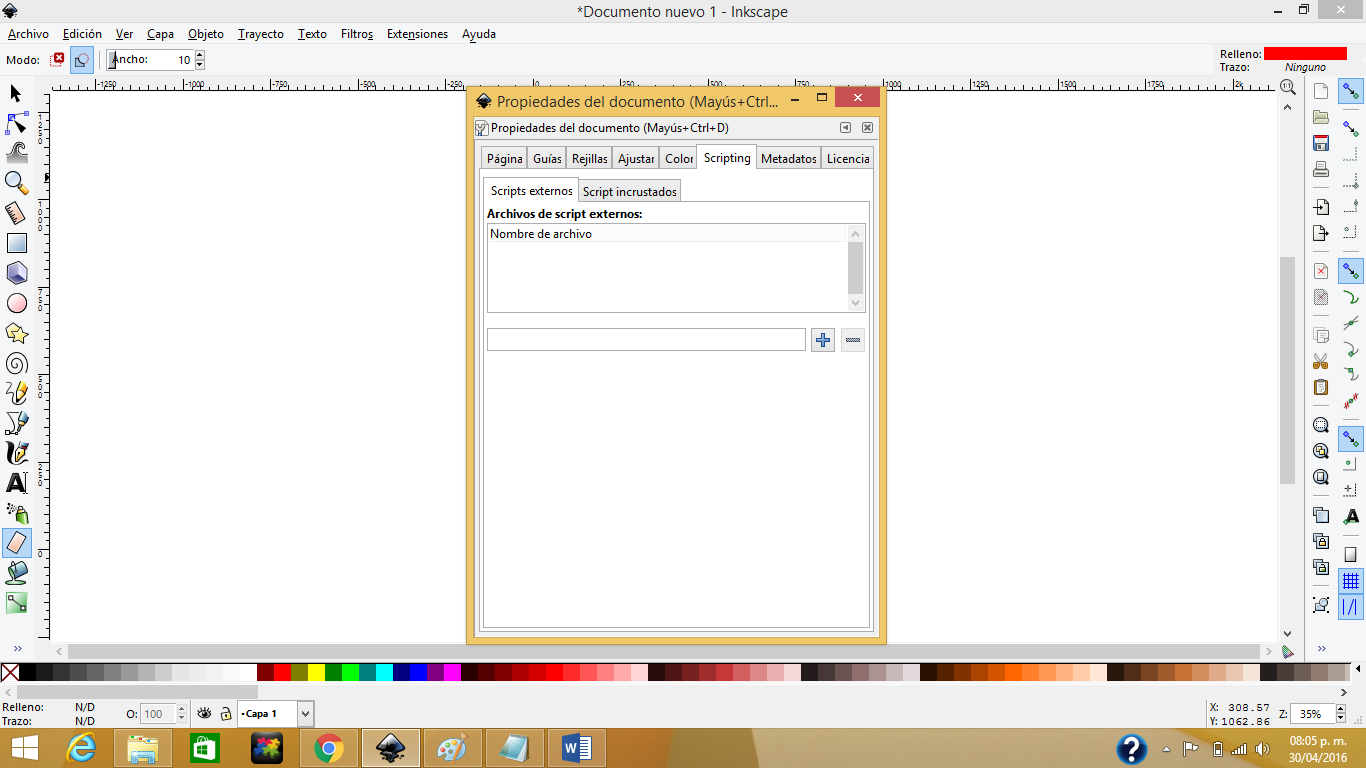Select the Rectangle tool

point(16,243)
